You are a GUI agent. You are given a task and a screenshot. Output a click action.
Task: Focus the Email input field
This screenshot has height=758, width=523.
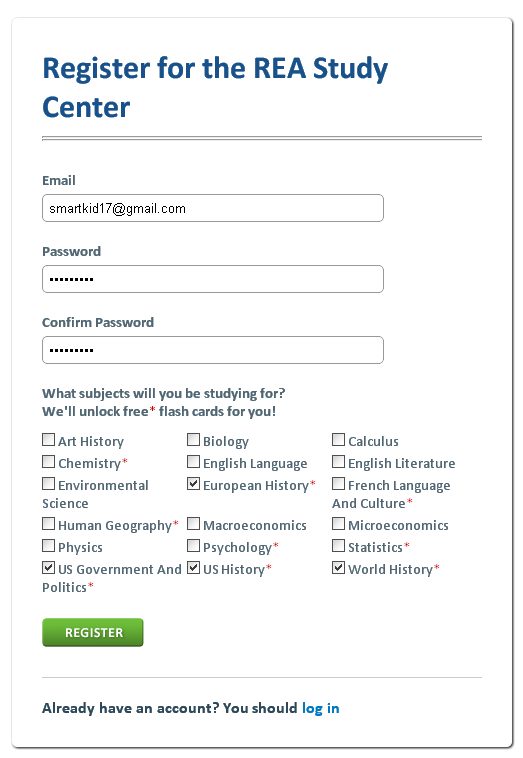tap(213, 208)
